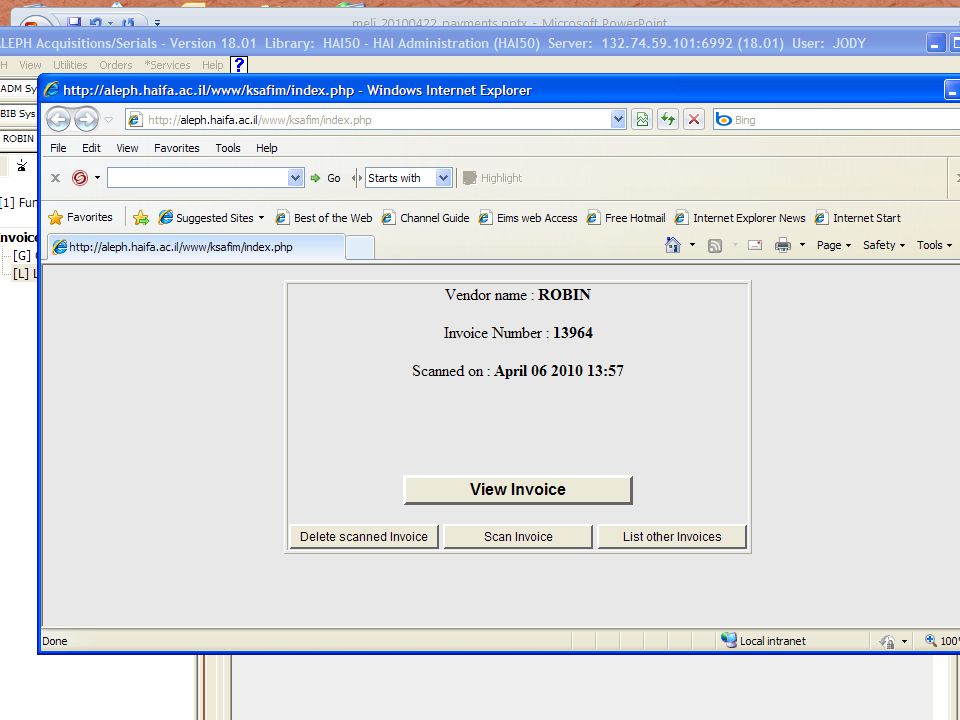Open the Tools menu in command bar

[x=934, y=245]
